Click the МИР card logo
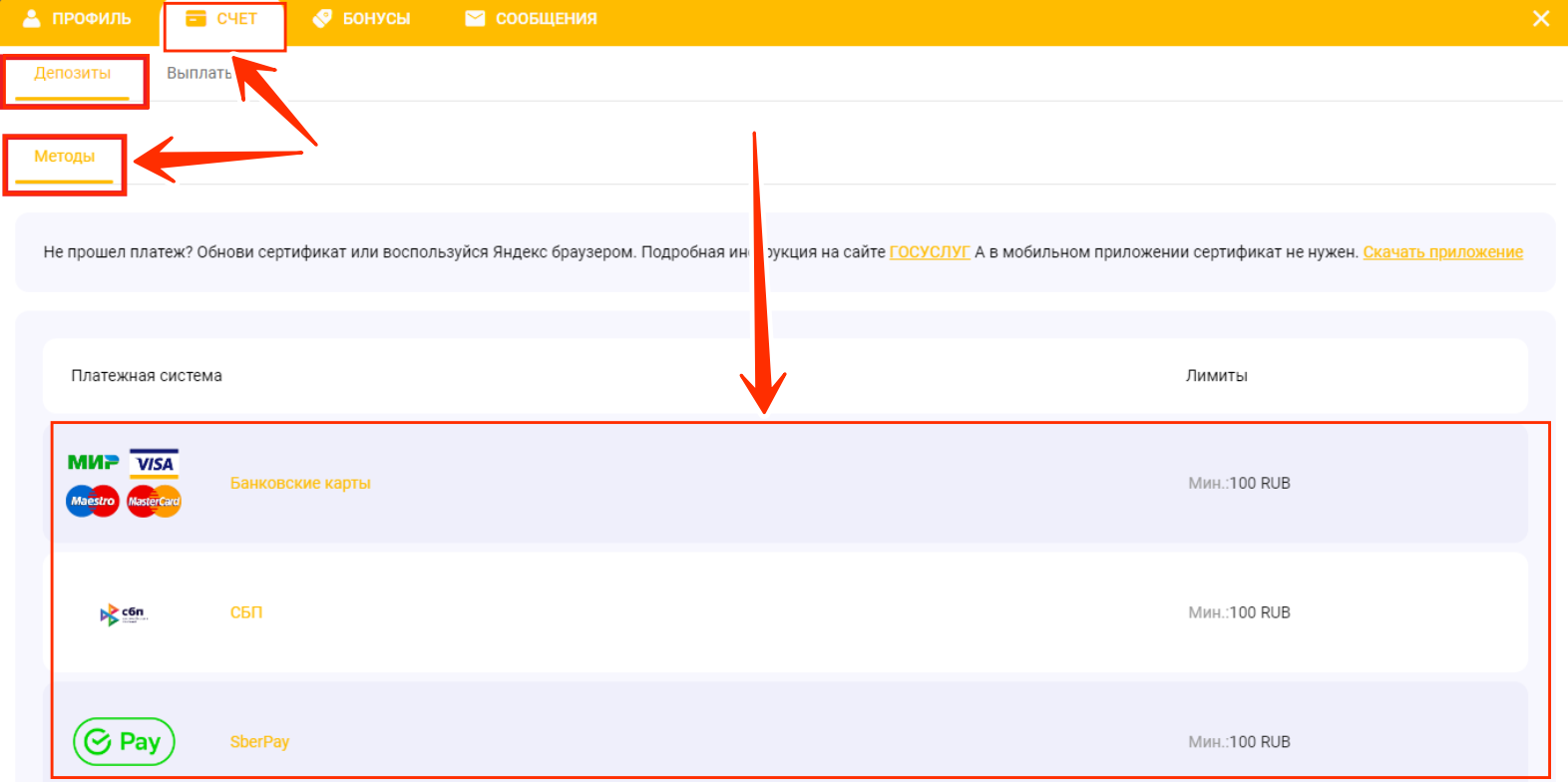 [x=93, y=463]
